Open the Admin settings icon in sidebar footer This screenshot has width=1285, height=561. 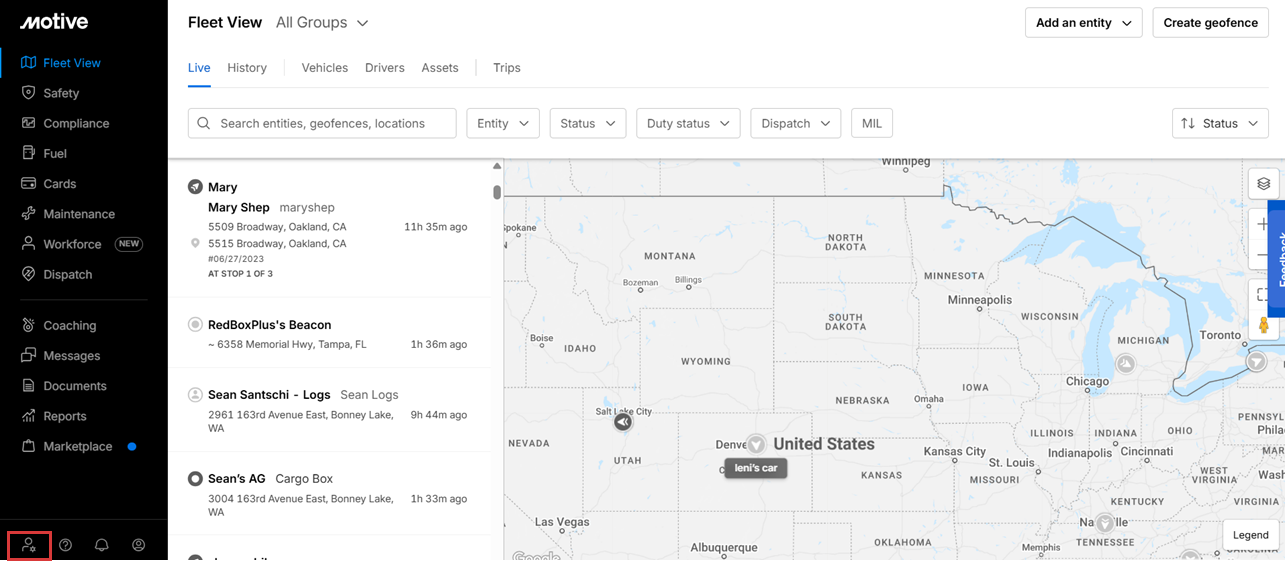[x=29, y=545]
